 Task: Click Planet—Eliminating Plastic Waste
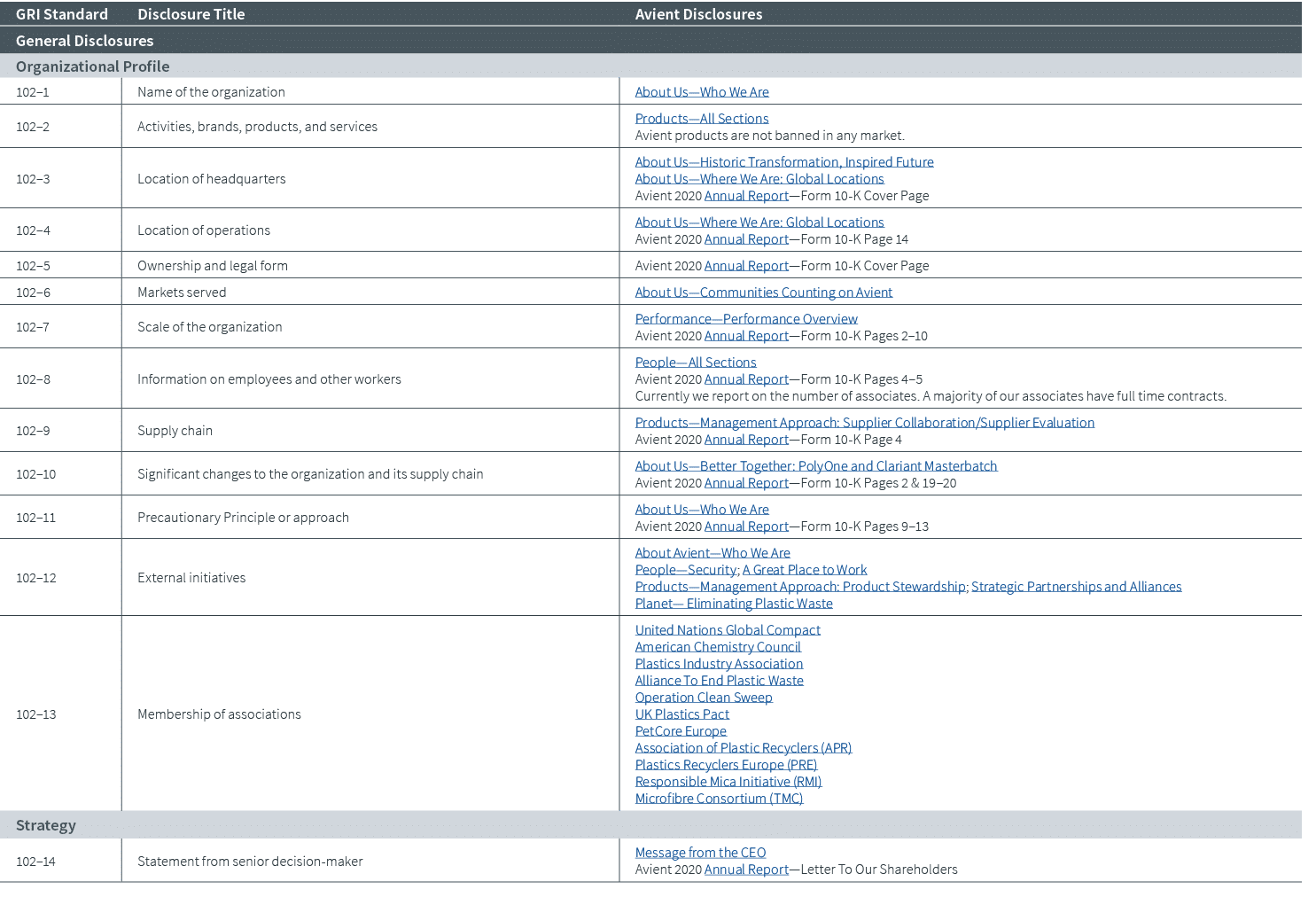(x=733, y=603)
